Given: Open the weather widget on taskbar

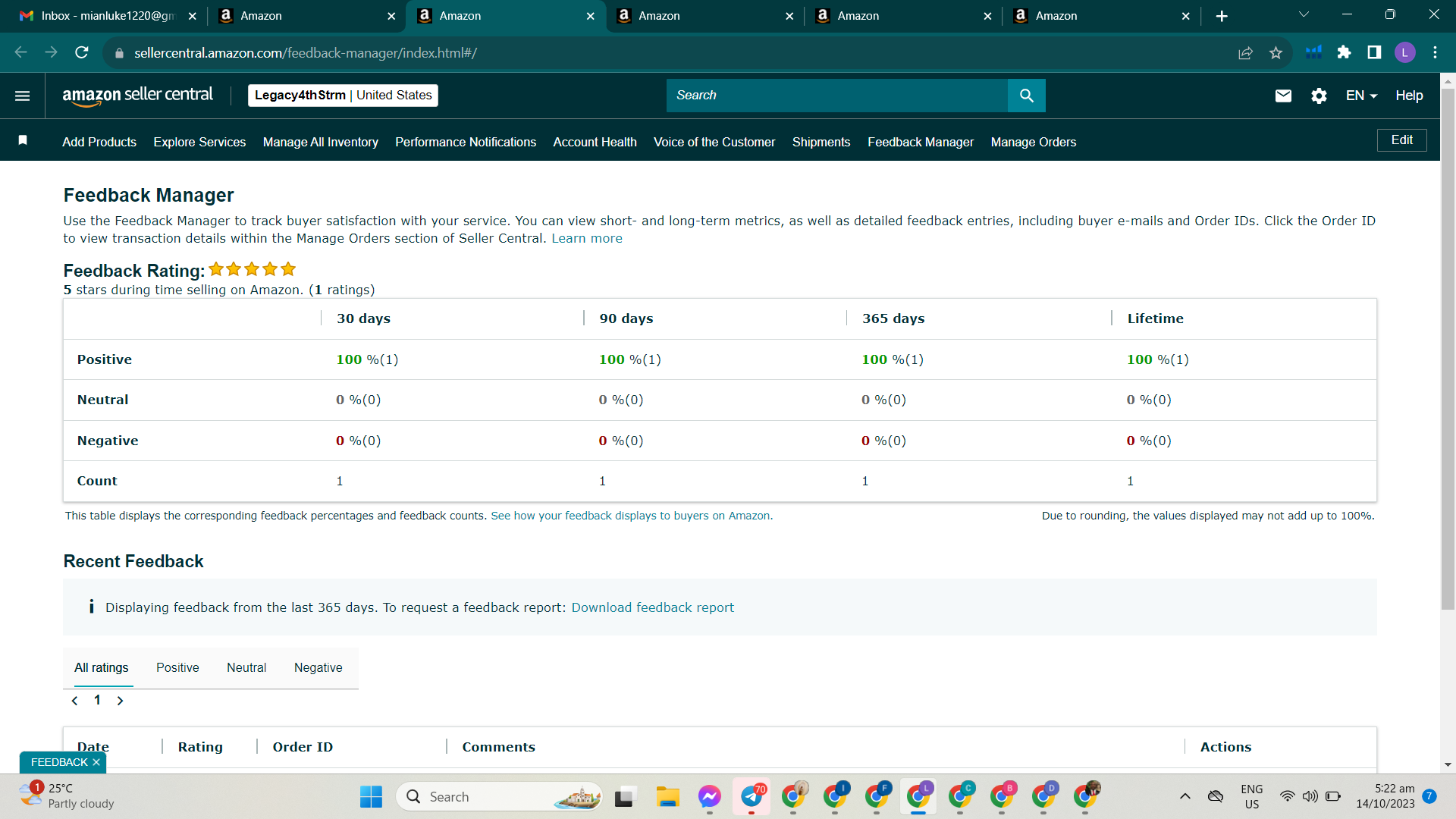Looking at the screenshot, I should click(67, 796).
